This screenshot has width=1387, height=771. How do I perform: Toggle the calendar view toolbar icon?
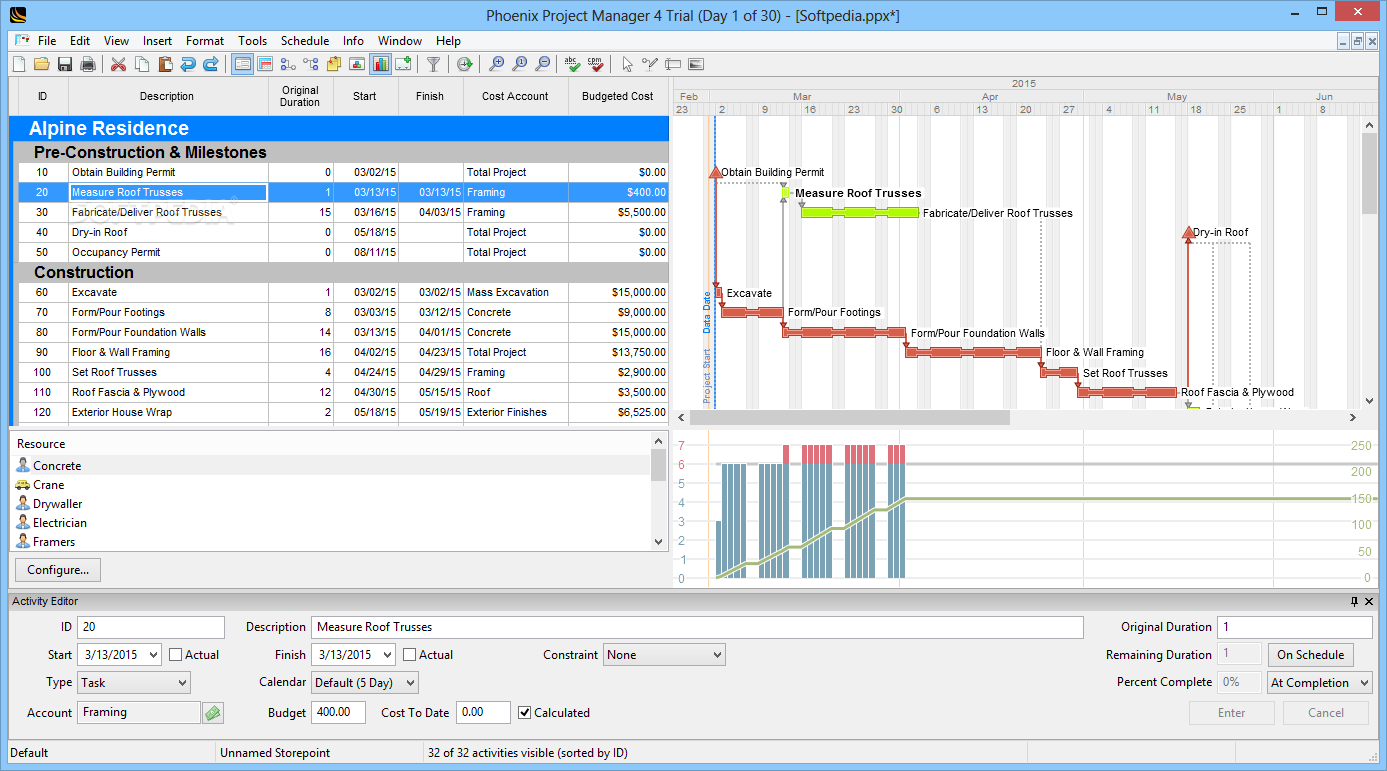265,64
